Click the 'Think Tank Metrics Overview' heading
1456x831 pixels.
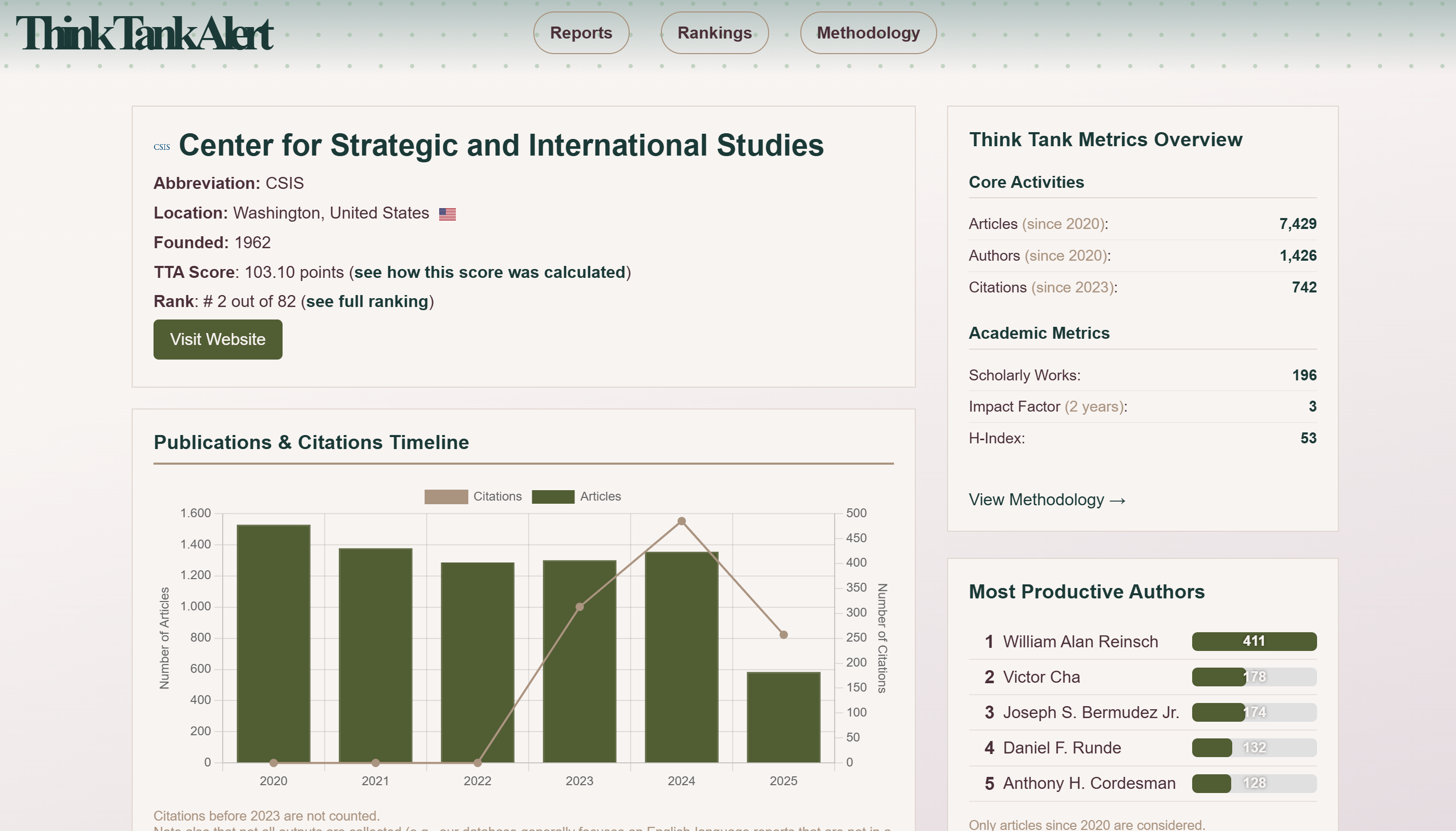coord(1106,139)
